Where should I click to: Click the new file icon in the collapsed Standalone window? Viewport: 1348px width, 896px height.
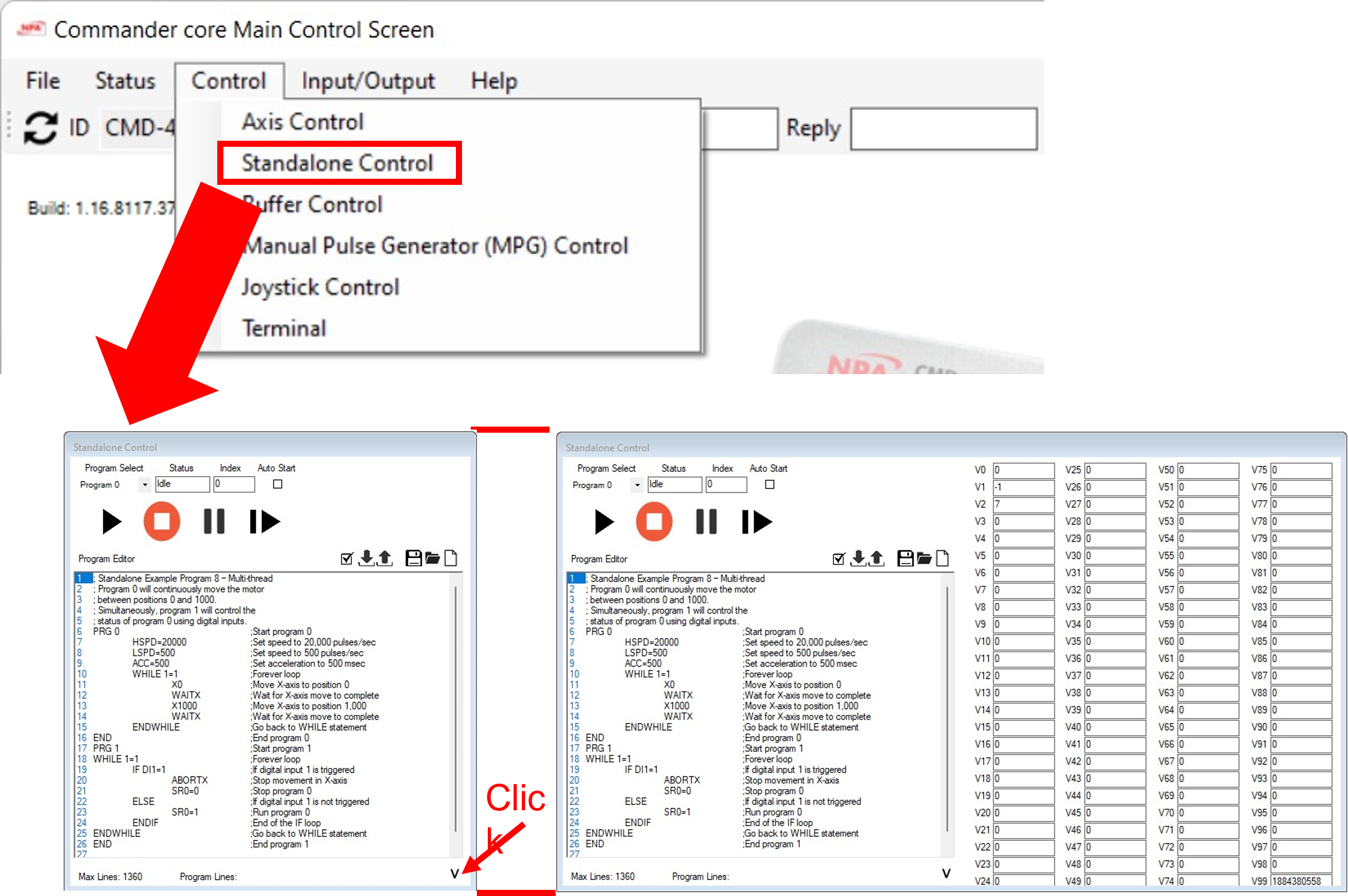[451, 558]
